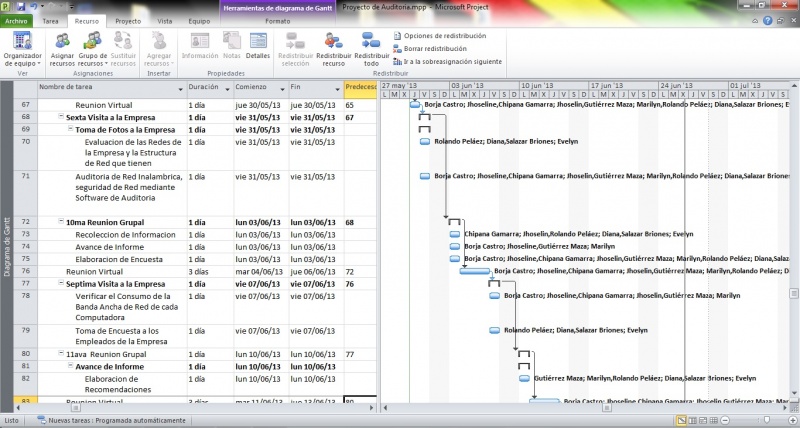Open the Nombre de tarea column filter dropdown

coord(181,88)
